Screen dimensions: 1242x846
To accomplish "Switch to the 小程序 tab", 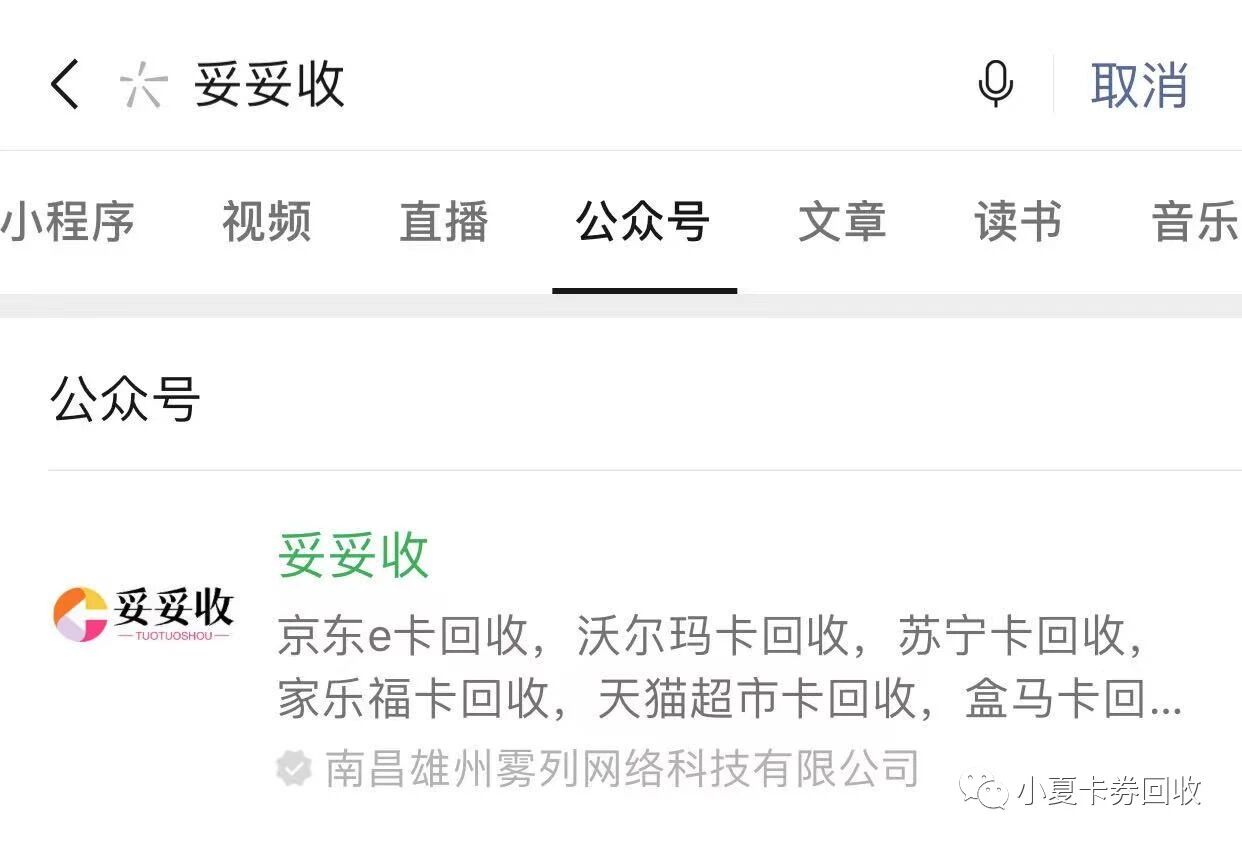I will pos(68,221).
